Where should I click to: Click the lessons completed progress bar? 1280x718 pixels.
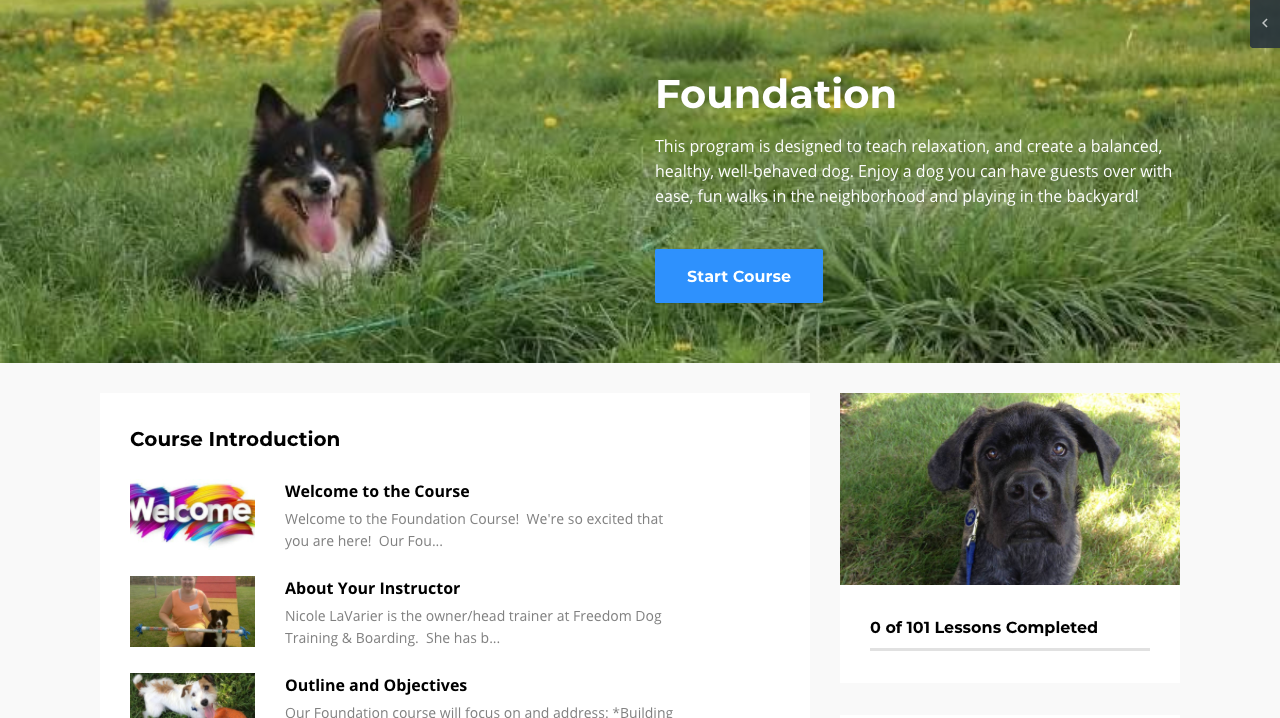tap(1010, 649)
